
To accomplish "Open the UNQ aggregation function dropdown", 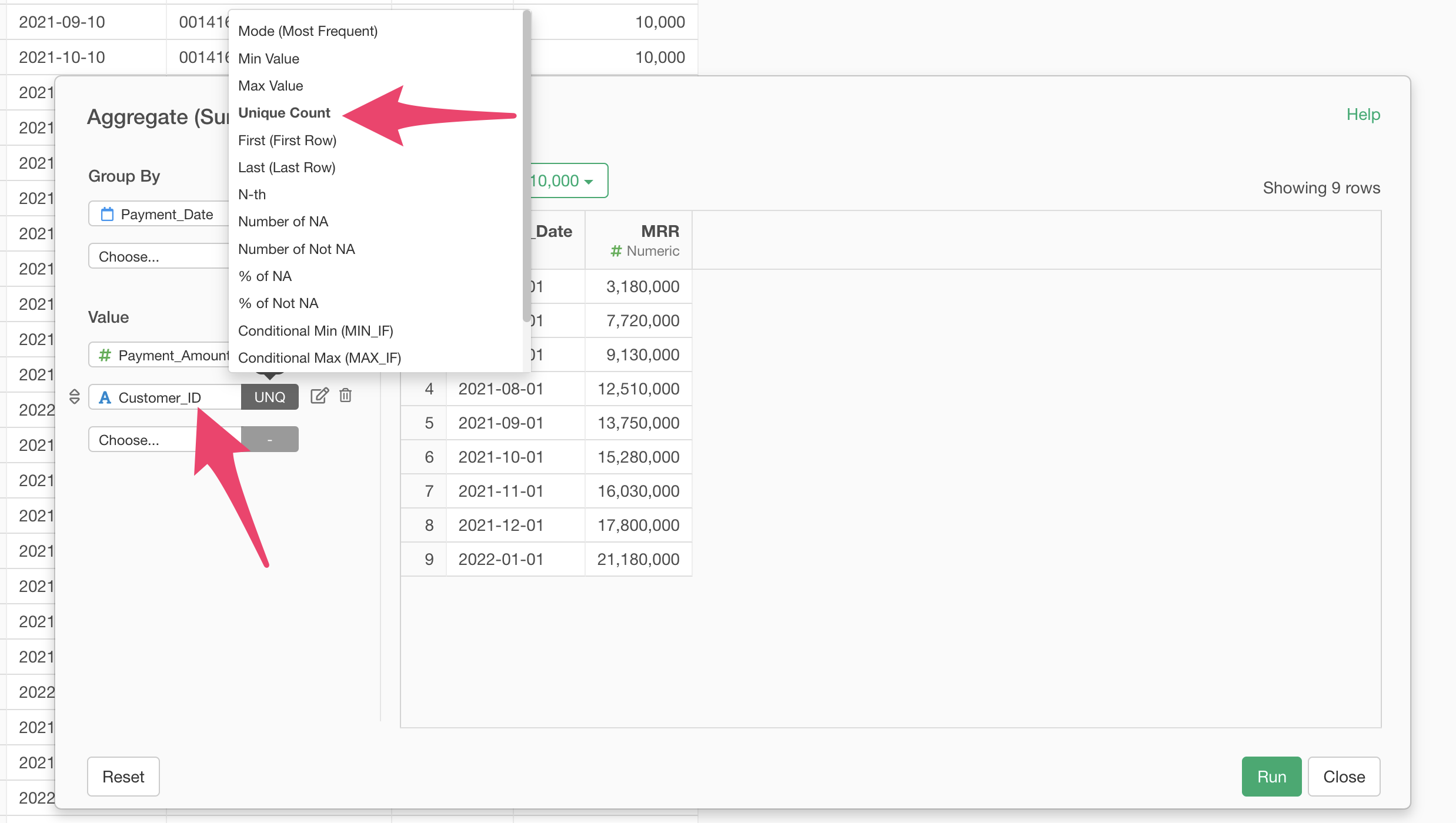I will point(269,397).
